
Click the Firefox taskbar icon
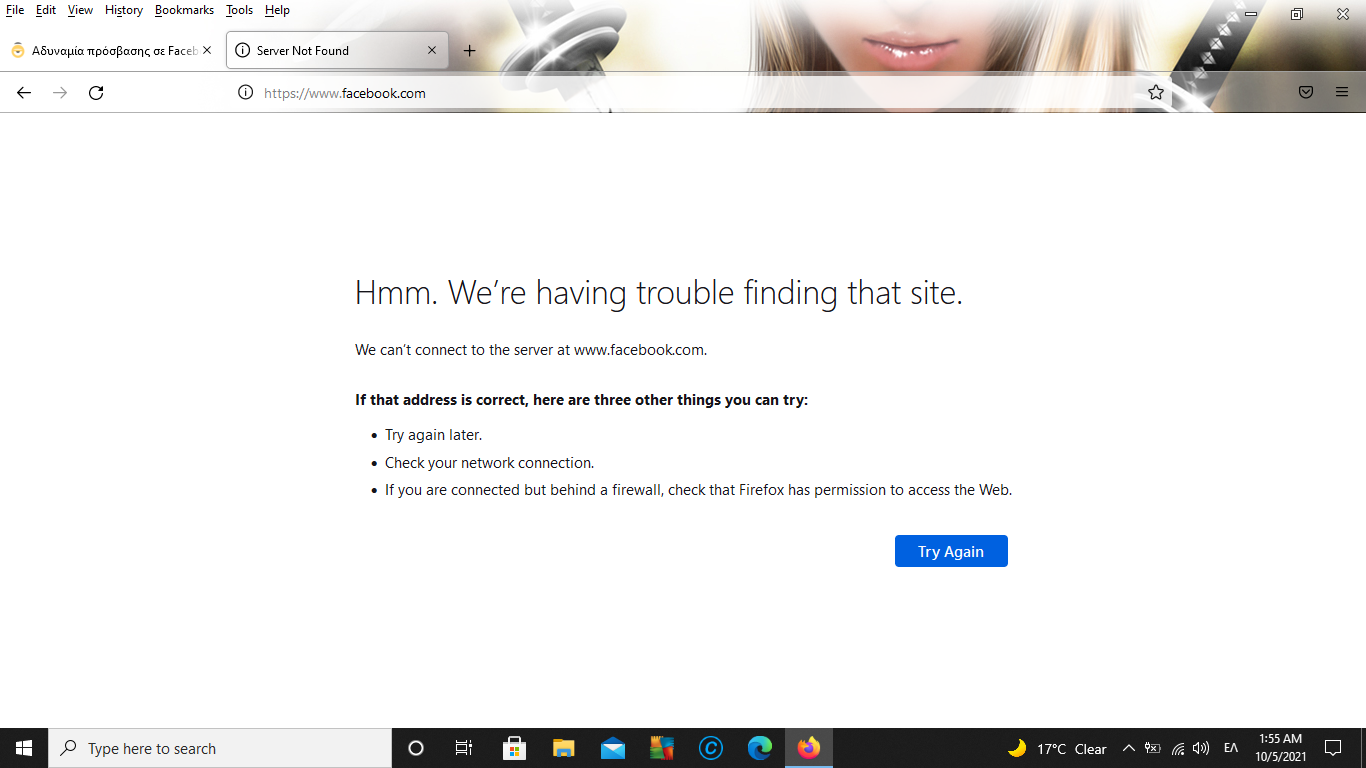tap(809, 748)
